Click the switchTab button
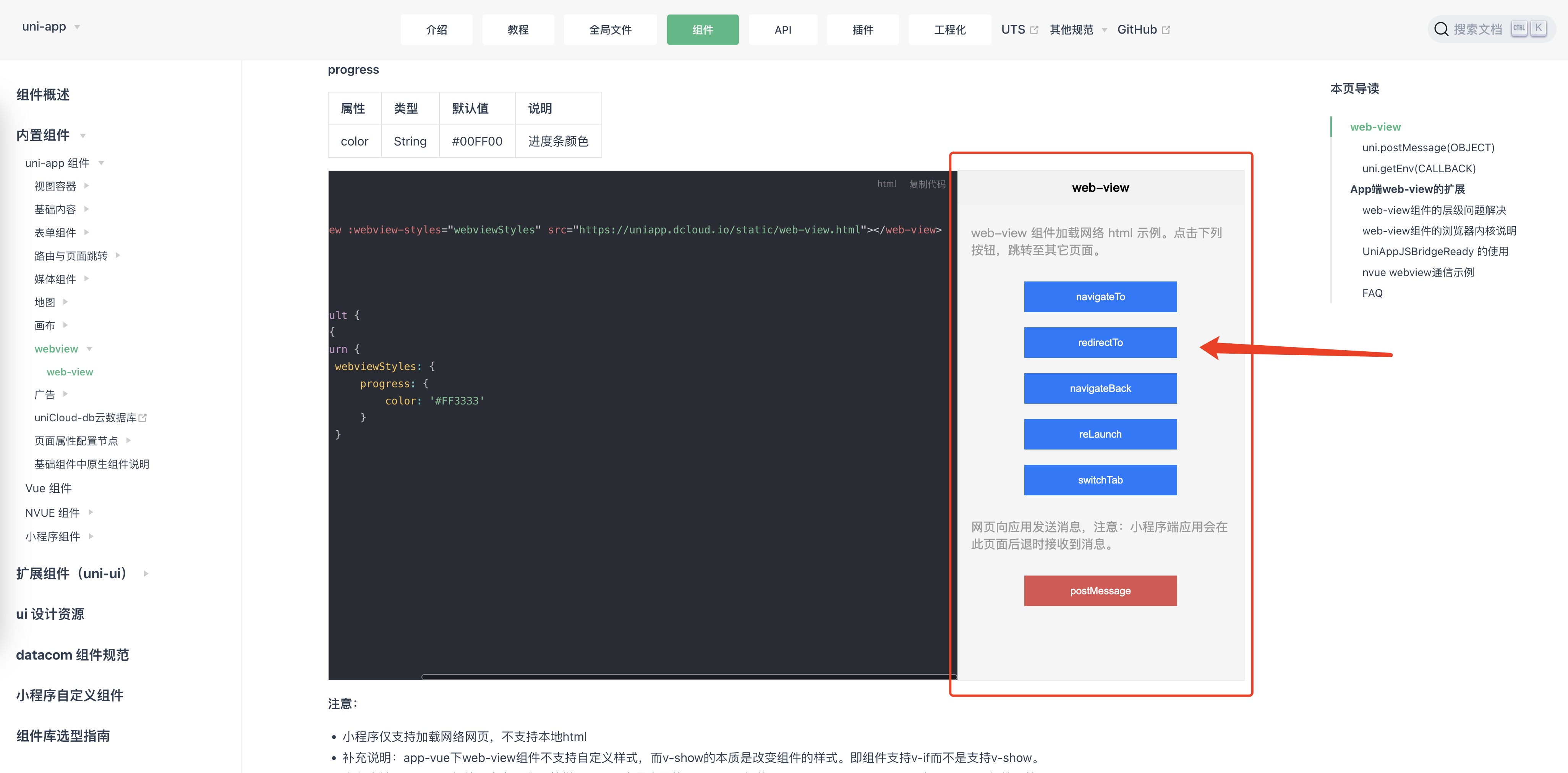 [1100, 480]
